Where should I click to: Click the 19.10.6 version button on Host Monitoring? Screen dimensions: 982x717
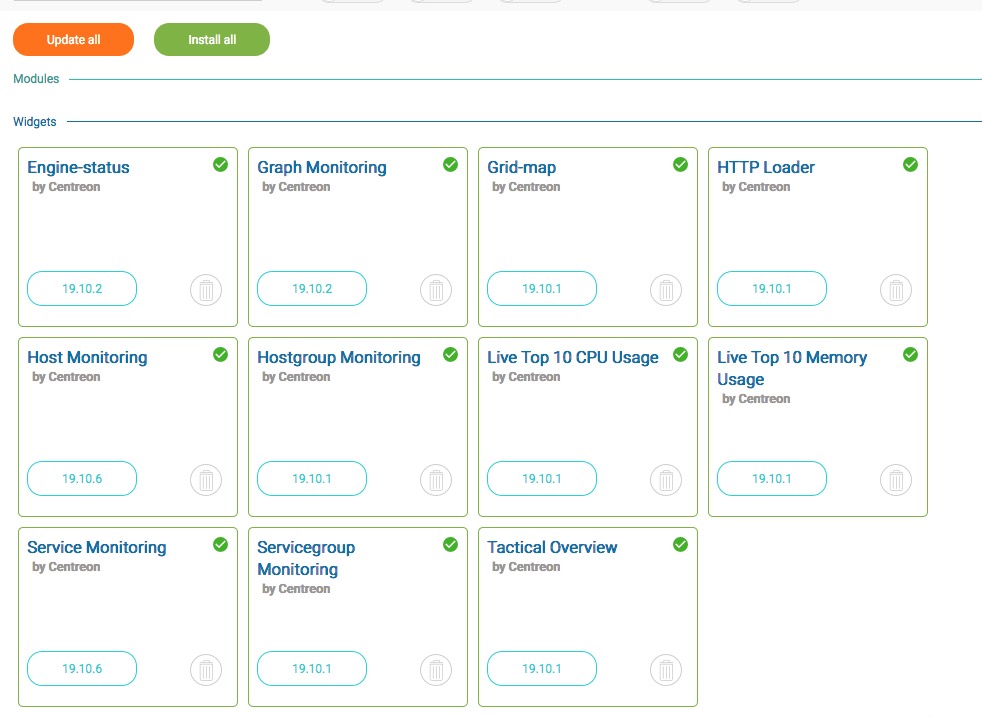[x=82, y=479]
